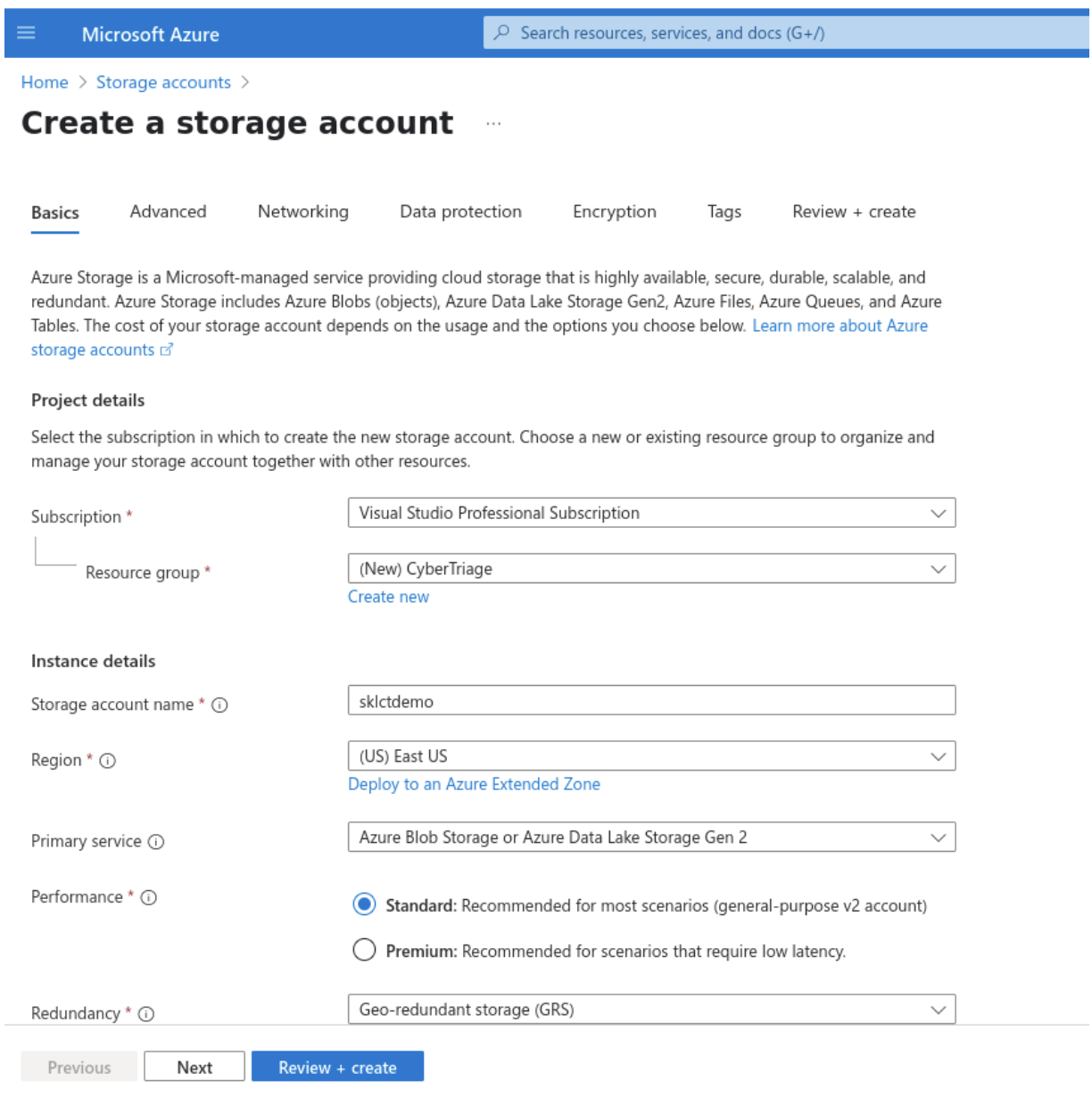Open the Resource group dropdown
This screenshot has width=1092, height=1097.
pyautogui.click(x=651, y=569)
